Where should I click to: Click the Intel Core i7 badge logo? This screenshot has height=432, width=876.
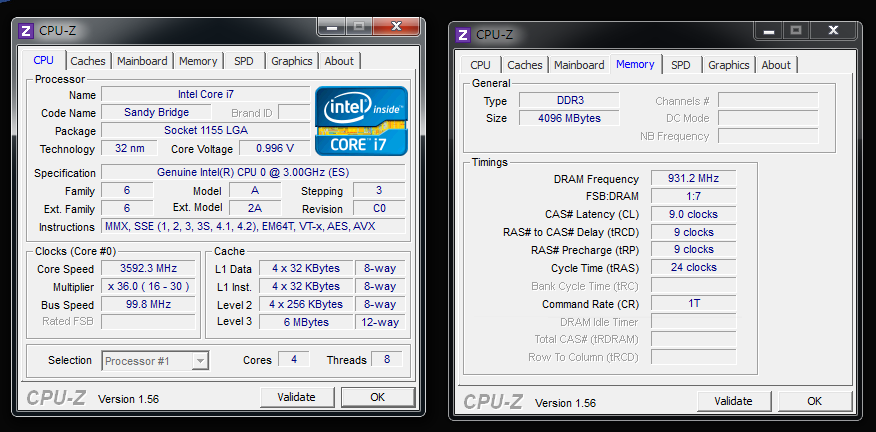361,121
